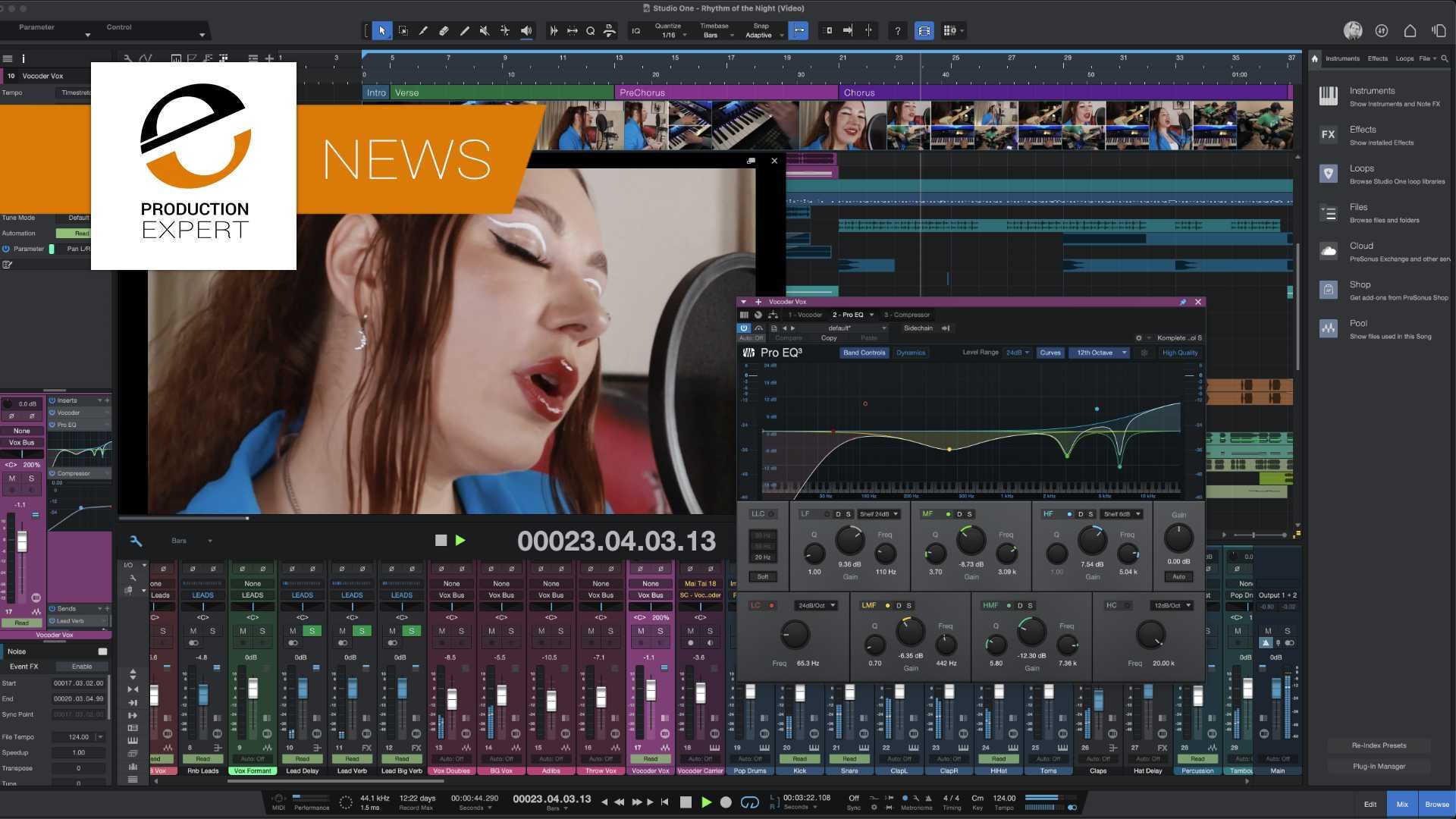This screenshot has height=819, width=1456.
Task: Toggle the video player film icon
Action: click(924, 31)
